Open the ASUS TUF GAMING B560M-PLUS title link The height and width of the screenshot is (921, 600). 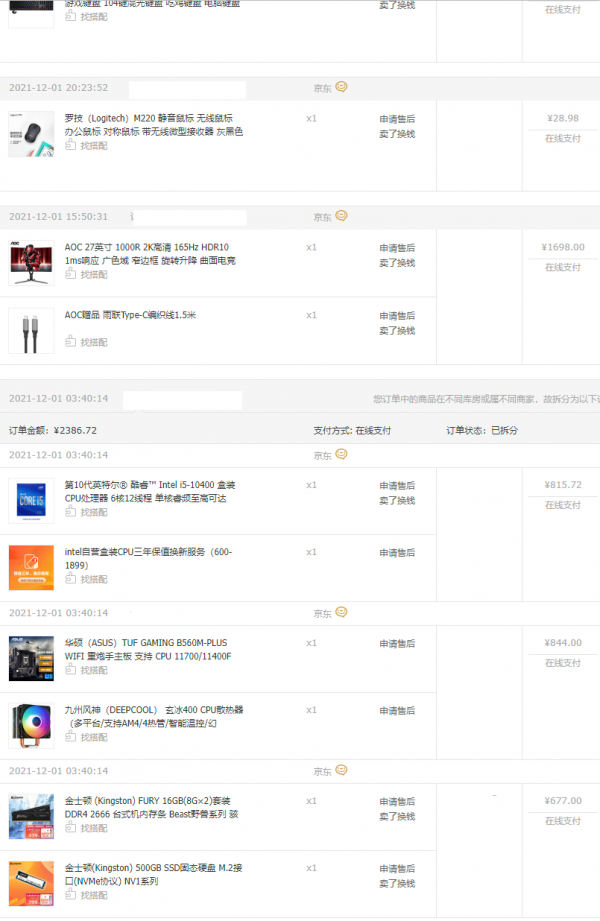[x=148, y=649]
